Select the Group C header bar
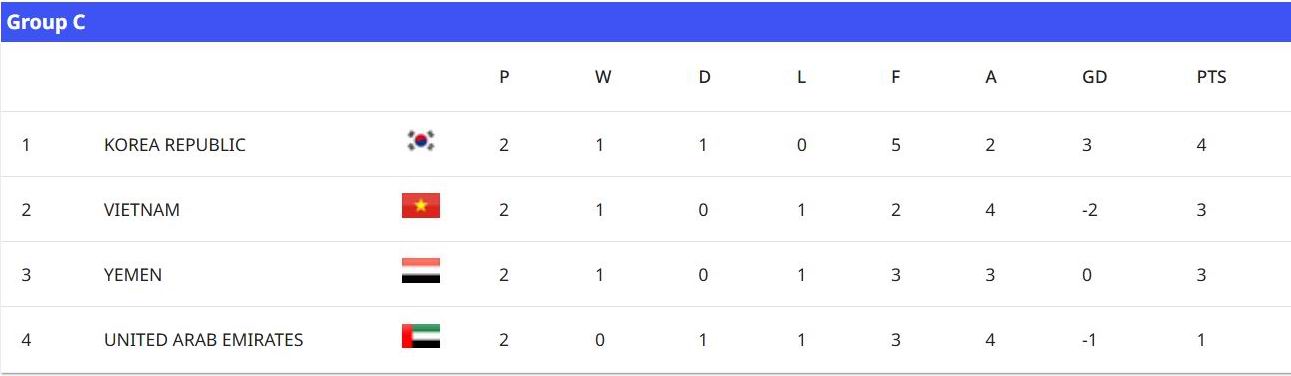 (645, 22)
